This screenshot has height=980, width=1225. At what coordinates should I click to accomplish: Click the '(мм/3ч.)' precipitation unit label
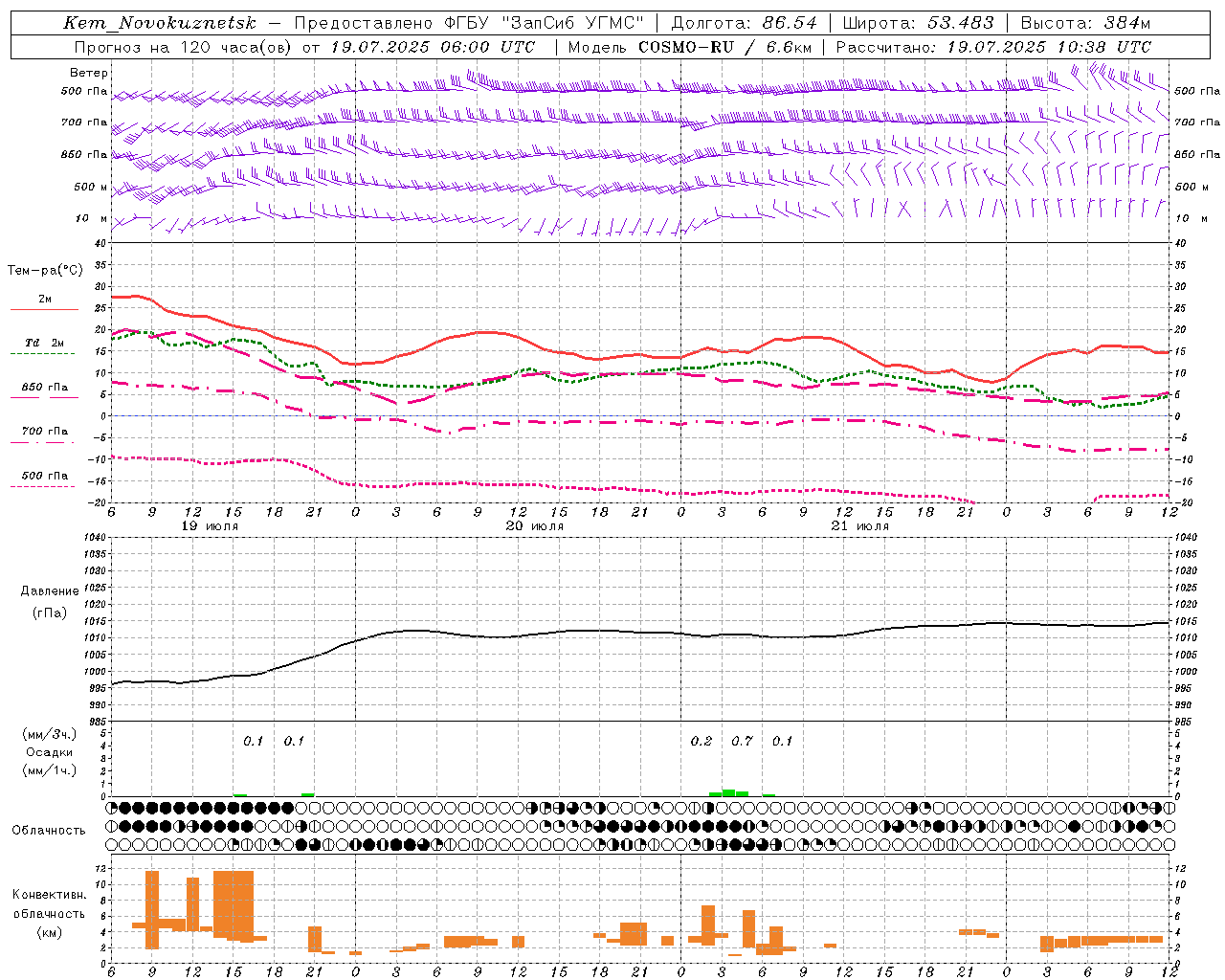click(x=50, y=735)
